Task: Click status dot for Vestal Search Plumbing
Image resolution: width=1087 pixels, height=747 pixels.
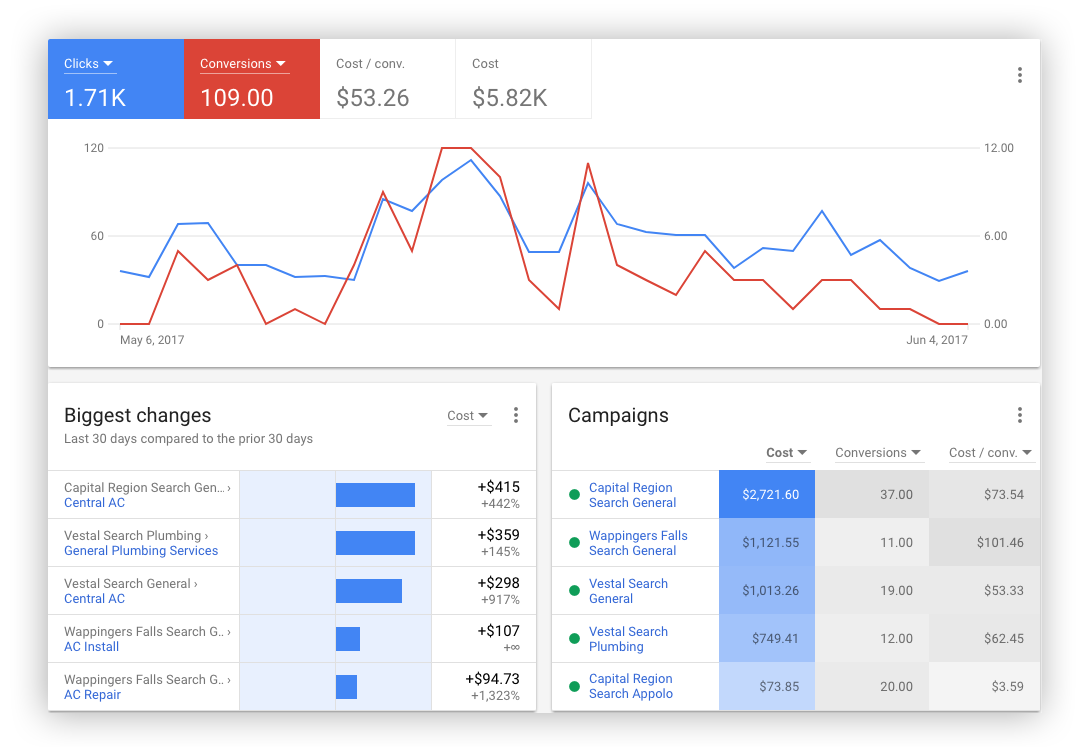Action: 574,638
